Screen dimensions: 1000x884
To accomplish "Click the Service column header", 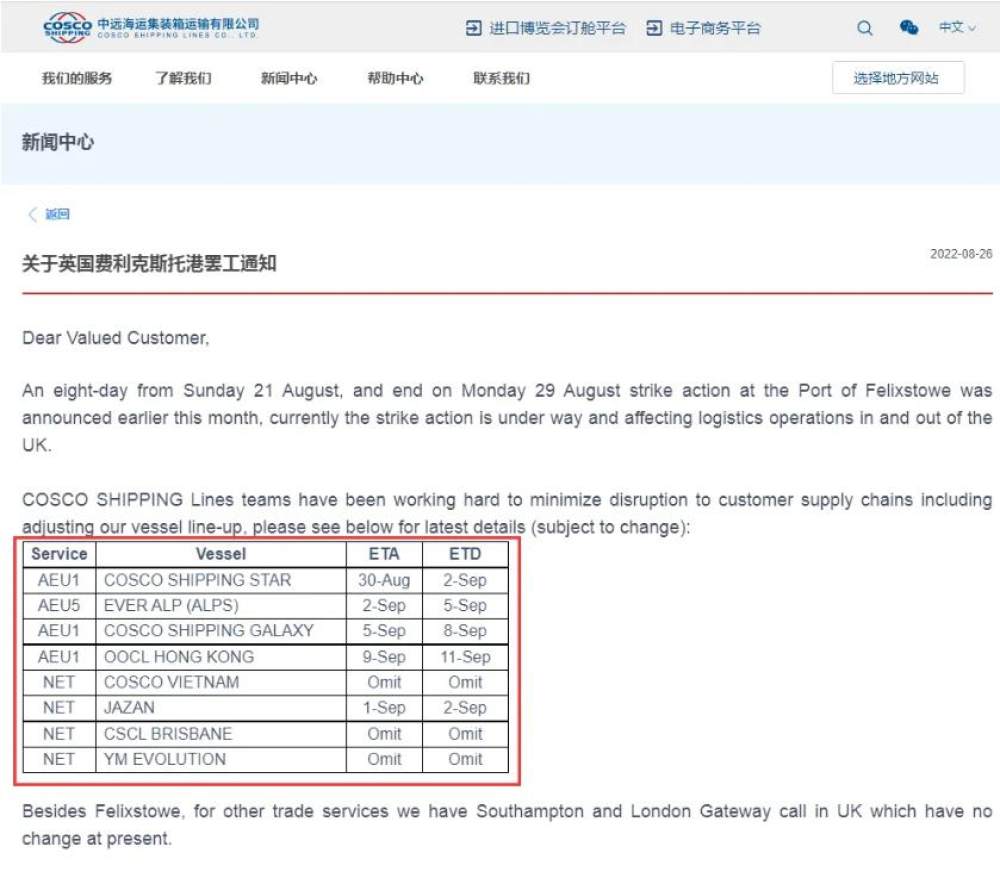I will (59, 554).
